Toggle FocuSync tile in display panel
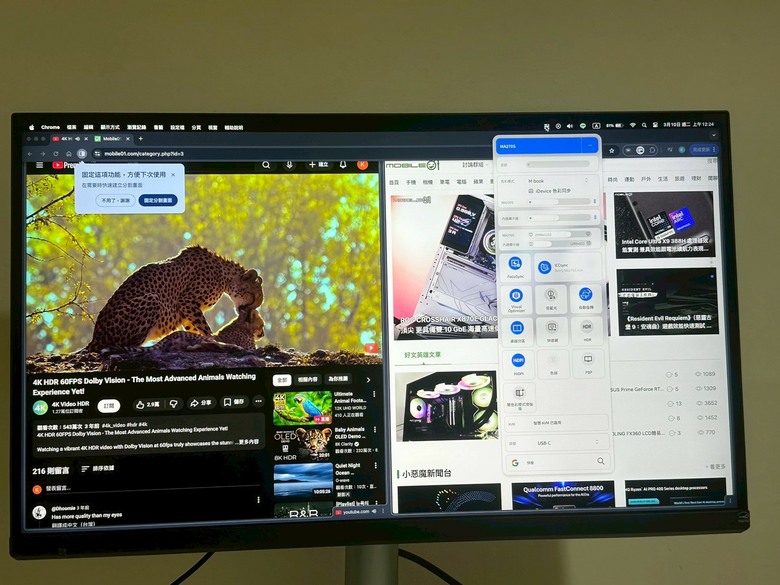This screenshot has width=780, height=585. [515, 267]
